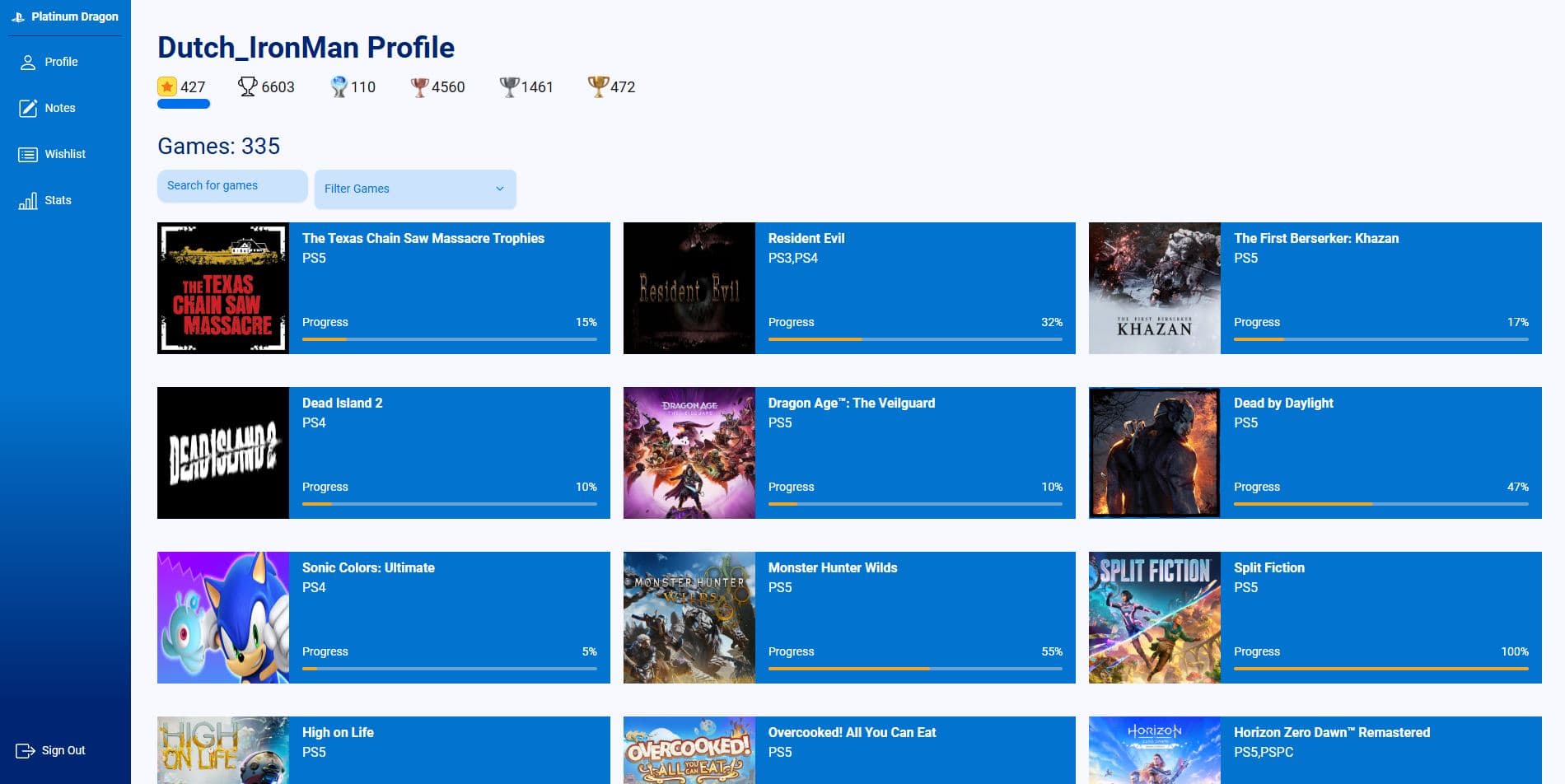The height and width of the screenshot is (784, 1565).
Task: Open the Stats bar chart icon
Action: coord(28,201)
